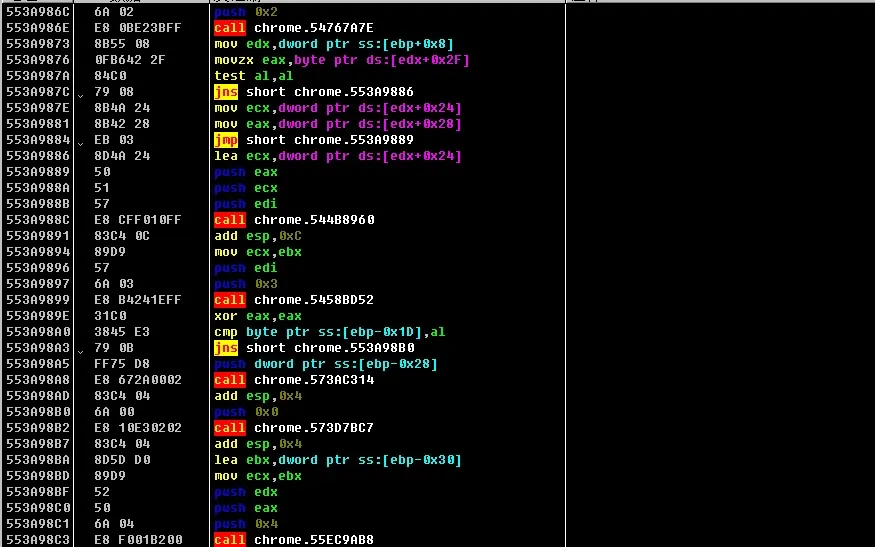Click lea ebx,dword ptr ss:[ebp-0x30] instruction
This screenshot has width=875, height=547.
338,460
